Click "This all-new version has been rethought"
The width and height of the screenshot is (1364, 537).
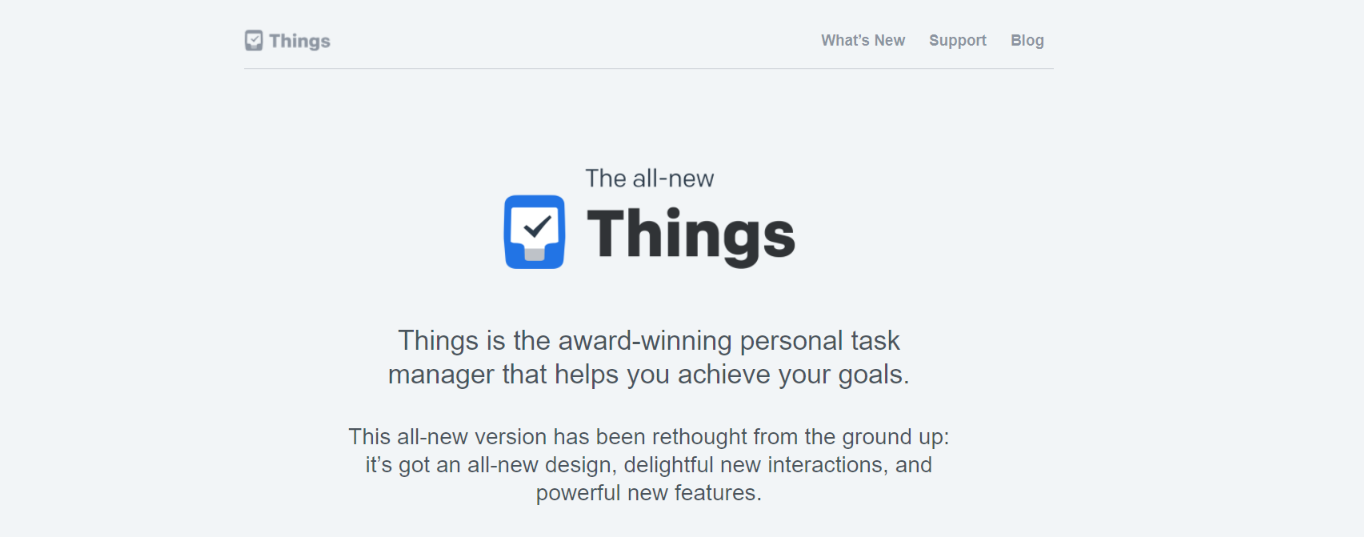pyautogui.click(x=548, y=437)
